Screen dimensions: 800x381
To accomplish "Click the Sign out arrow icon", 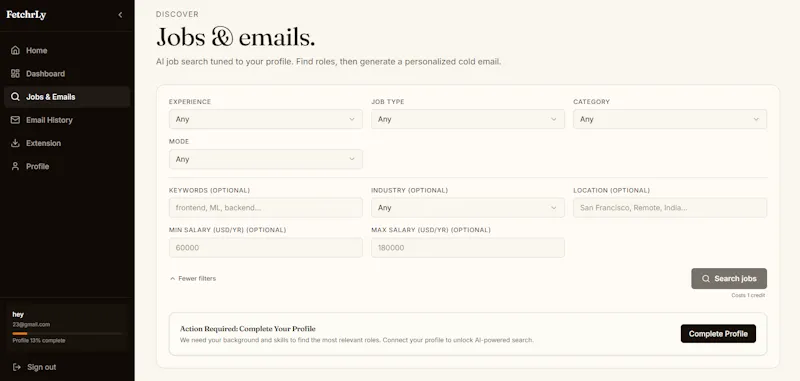I will pyautogui.click(x=17, y=367).
